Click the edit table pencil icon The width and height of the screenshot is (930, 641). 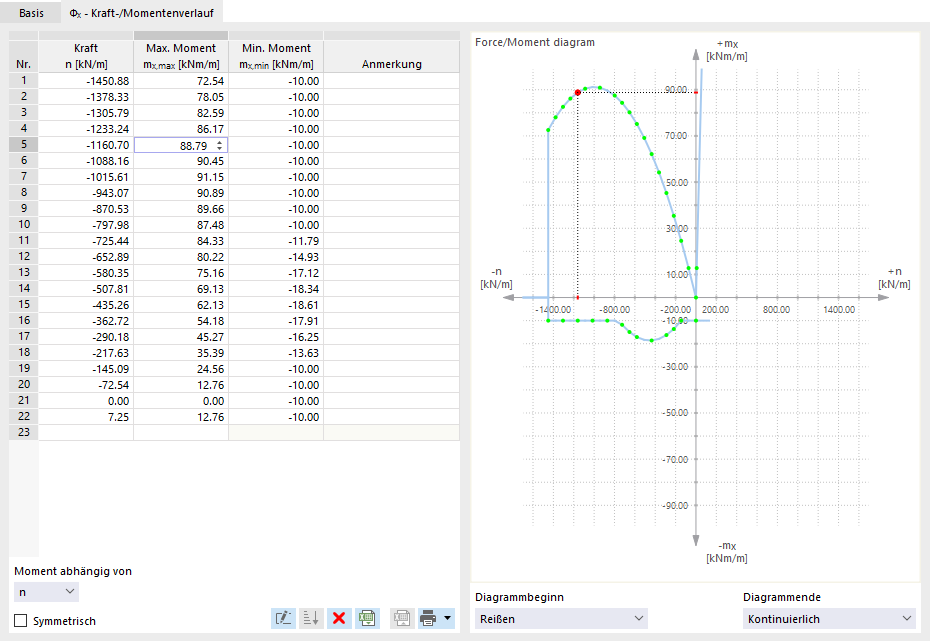tap(284, 618)
